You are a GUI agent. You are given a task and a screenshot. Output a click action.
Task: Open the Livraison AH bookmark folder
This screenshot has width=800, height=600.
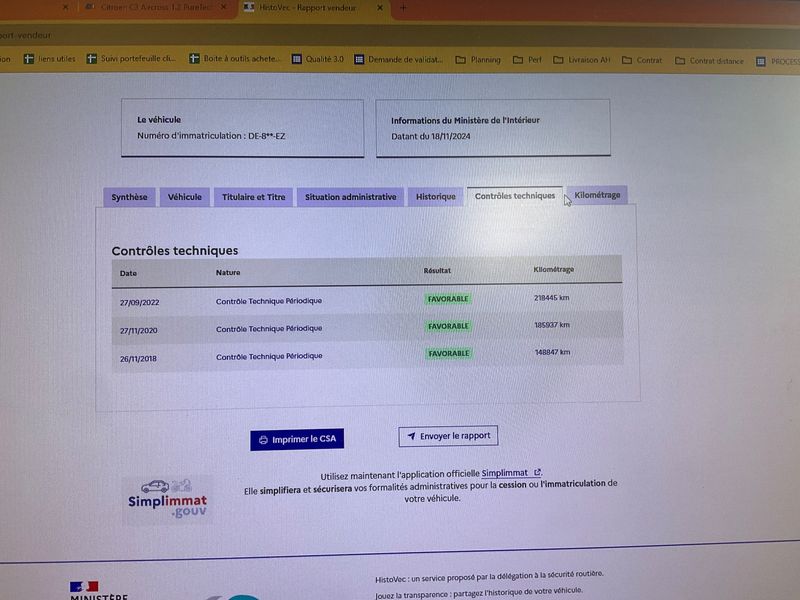582,60
